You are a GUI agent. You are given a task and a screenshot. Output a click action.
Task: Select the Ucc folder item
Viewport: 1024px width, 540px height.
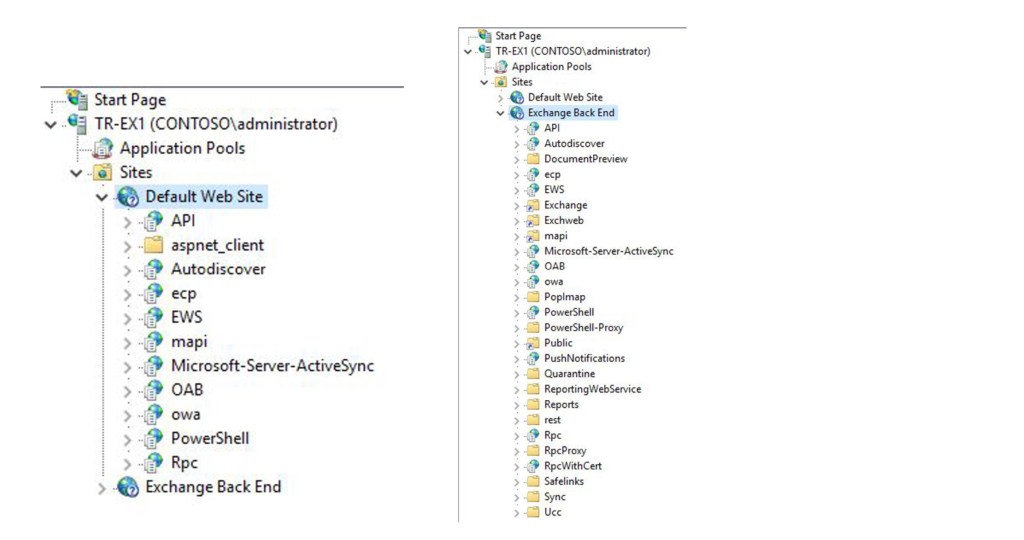pos(553,512)
